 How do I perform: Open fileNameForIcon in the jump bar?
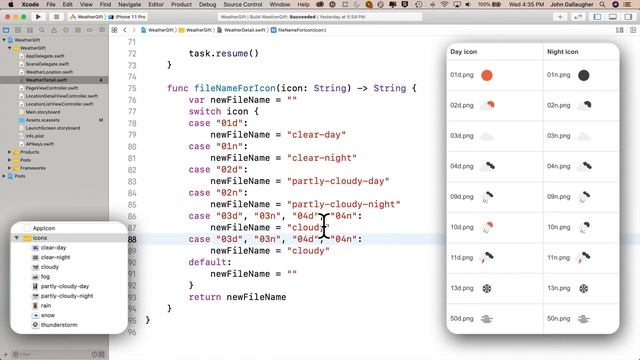(299, 30)
